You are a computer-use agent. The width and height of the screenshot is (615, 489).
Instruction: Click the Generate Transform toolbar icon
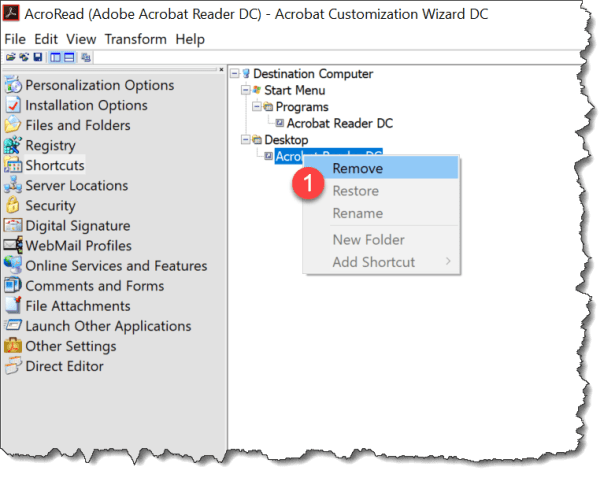86,58
